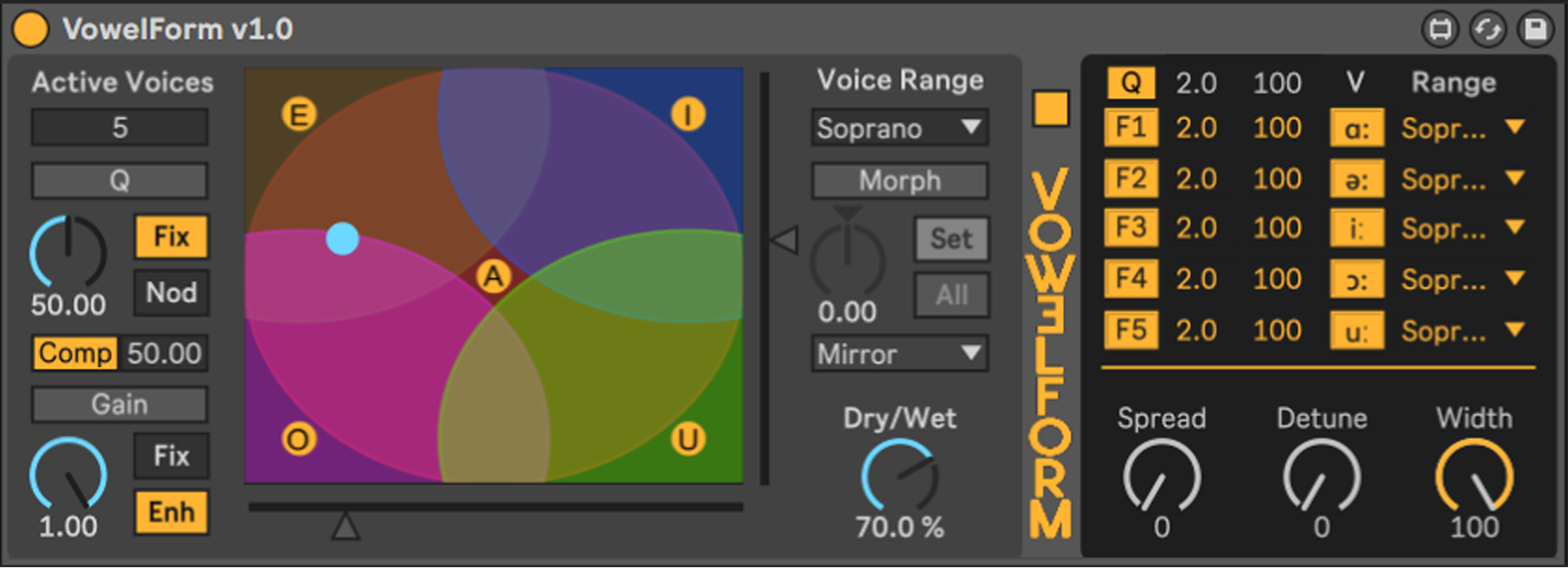
Task: Select the center A vowel marker
Action: click(x=493, y=276)
